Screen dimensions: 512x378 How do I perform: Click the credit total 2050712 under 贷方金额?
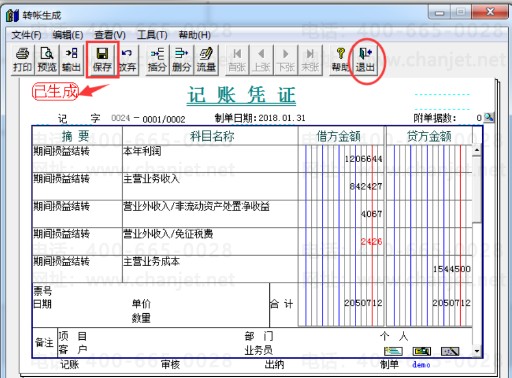452,303
